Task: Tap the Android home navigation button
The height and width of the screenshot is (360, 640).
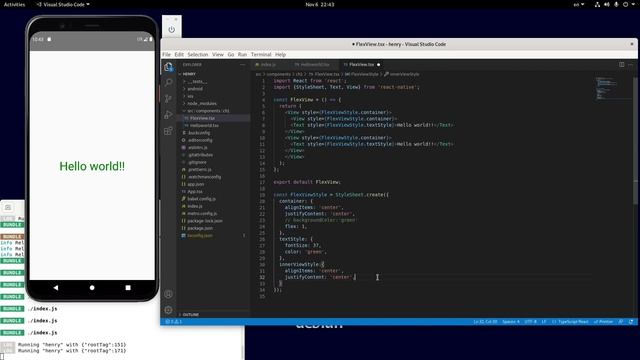Action: coord(92,288)
